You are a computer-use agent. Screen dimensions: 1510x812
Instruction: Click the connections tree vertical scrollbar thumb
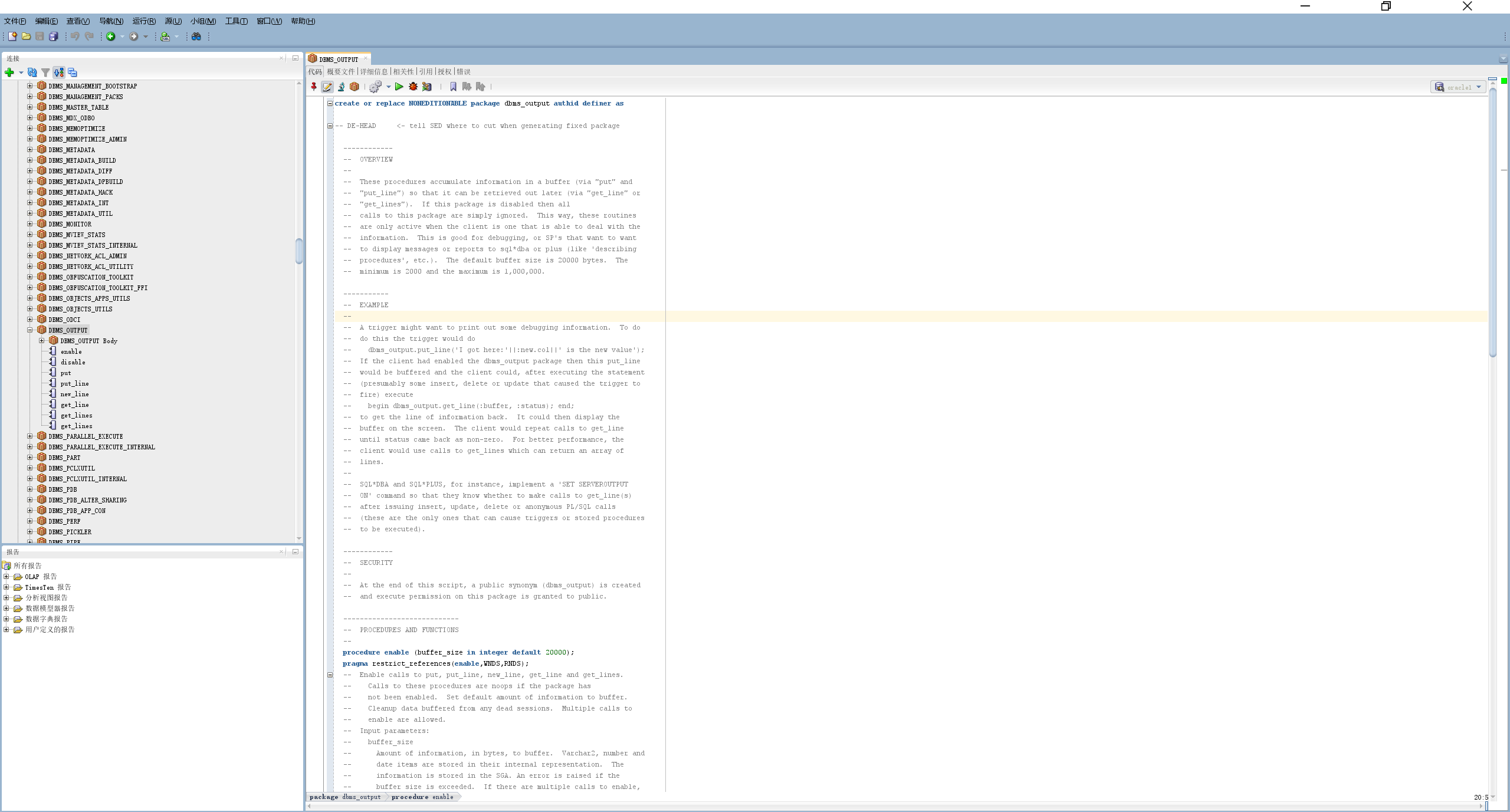point(299,251)
